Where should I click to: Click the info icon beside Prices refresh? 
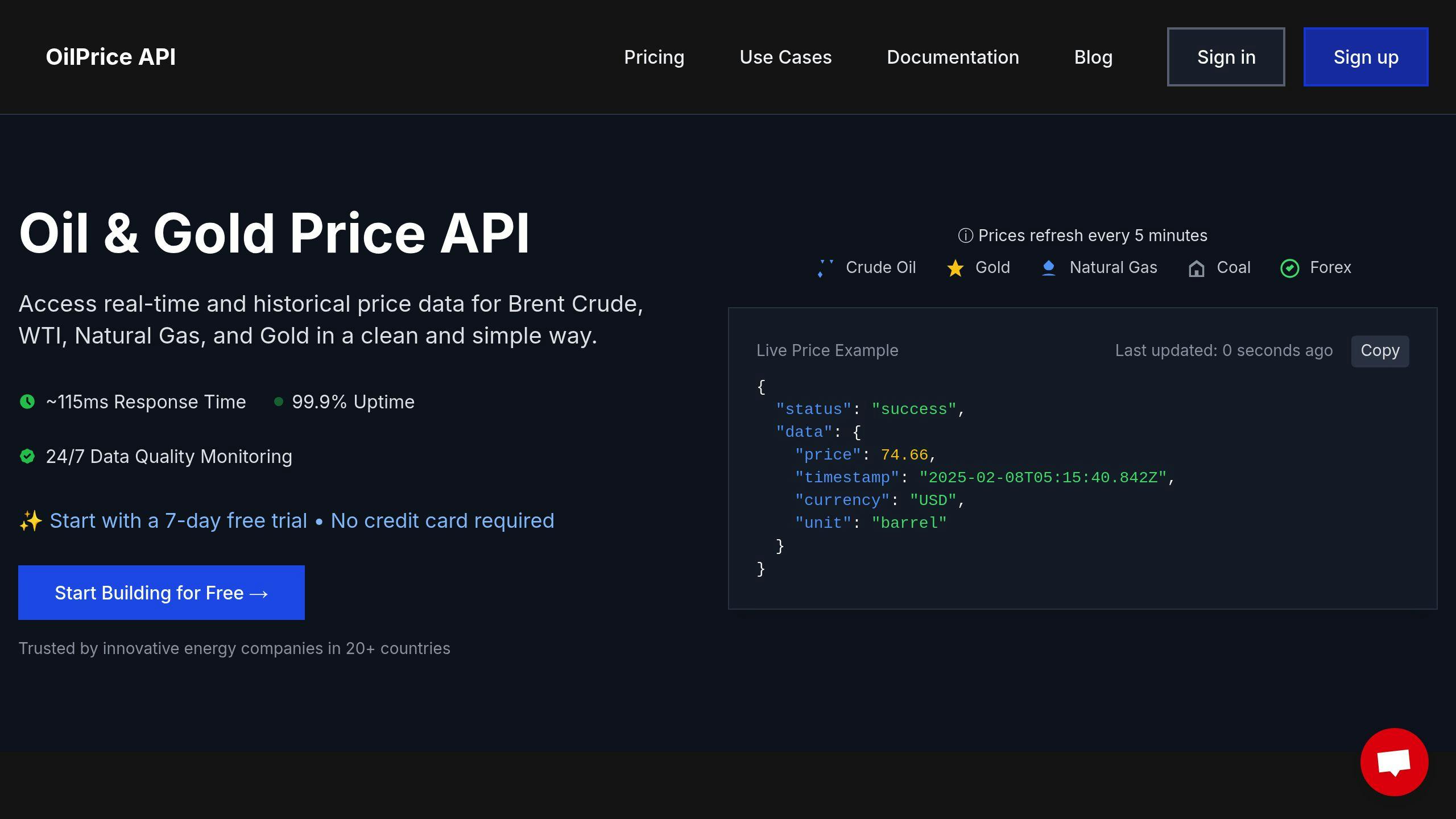pos(965,235)
